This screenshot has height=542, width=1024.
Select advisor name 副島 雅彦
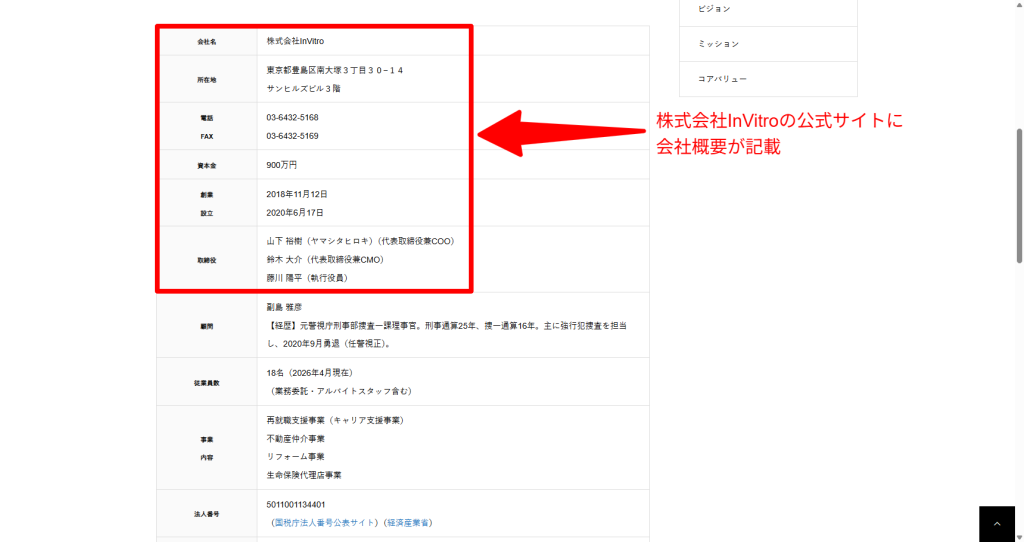[x=284, y=307]
